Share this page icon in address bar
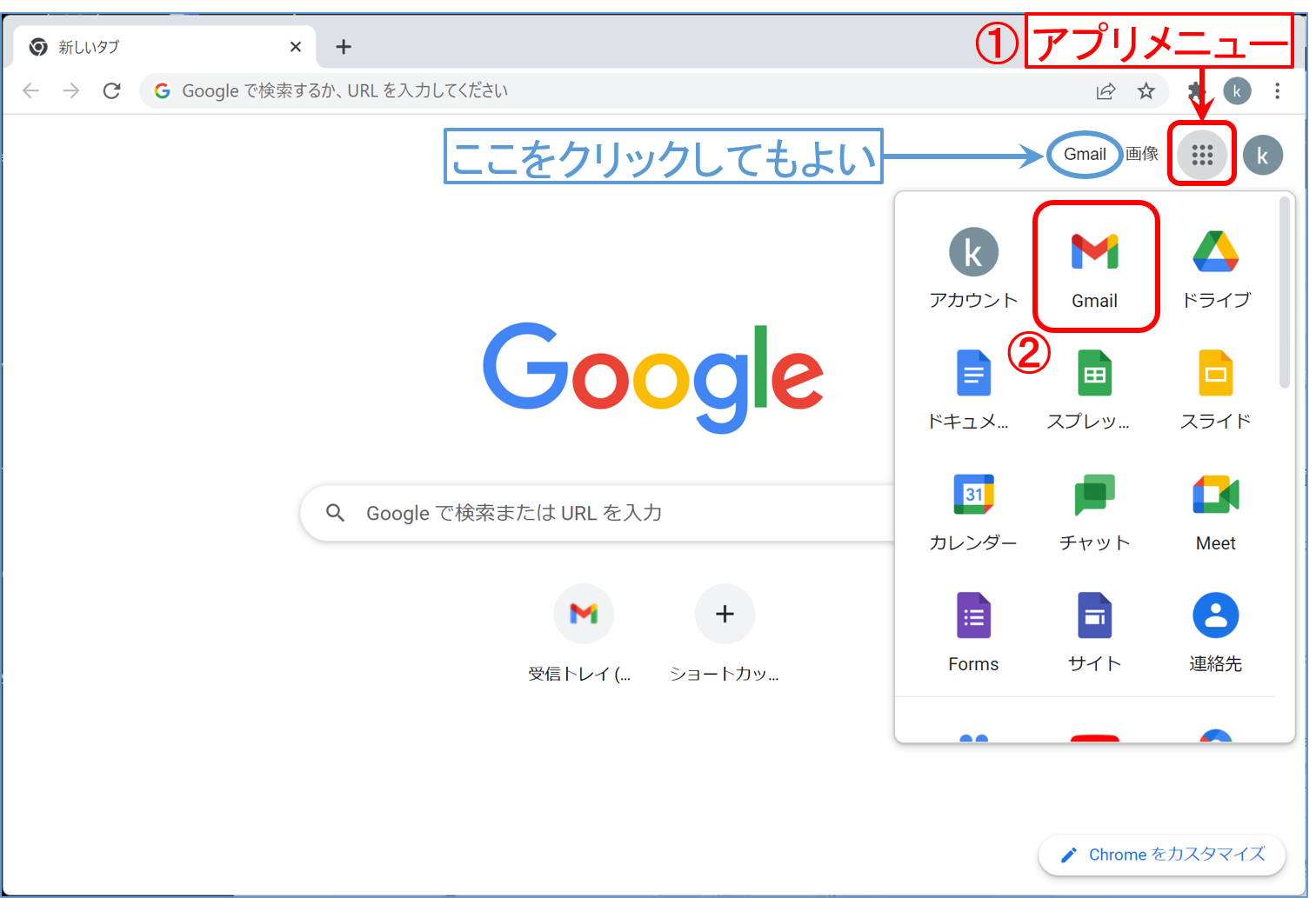This screenshot has height=898, width=1316. coord(1106,90)
